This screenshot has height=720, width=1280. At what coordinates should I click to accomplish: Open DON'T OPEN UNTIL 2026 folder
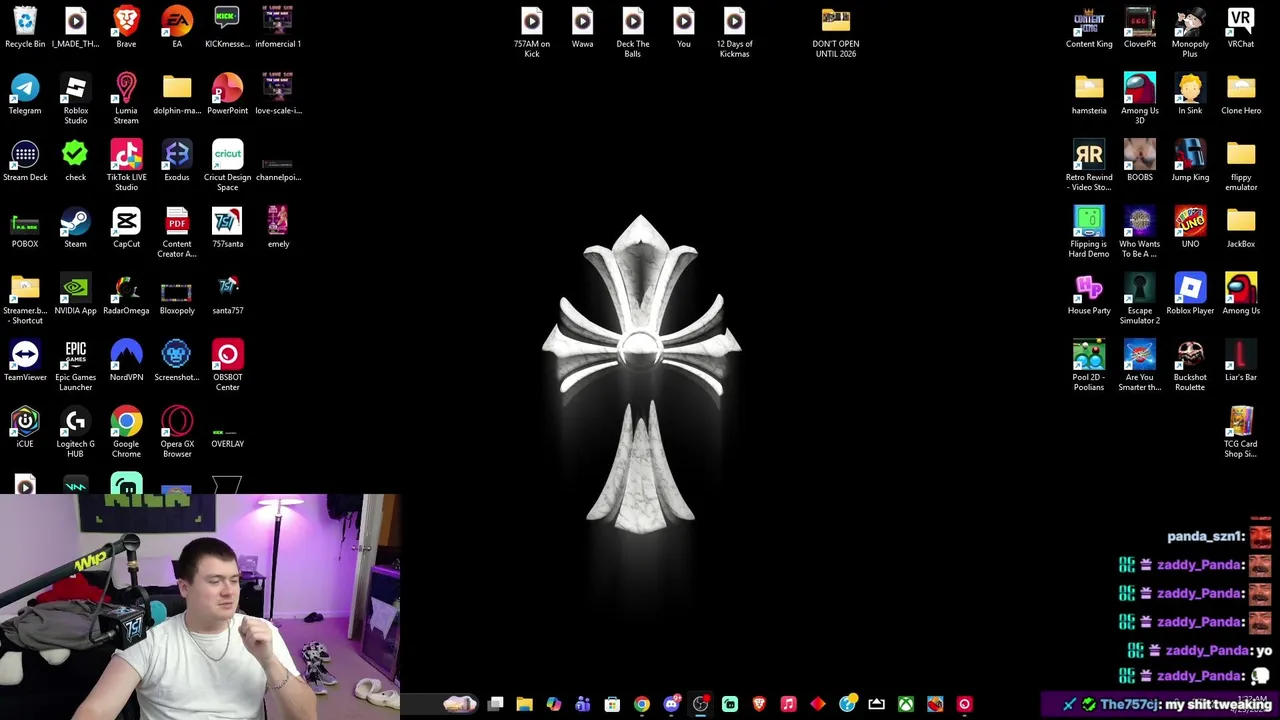836,32
